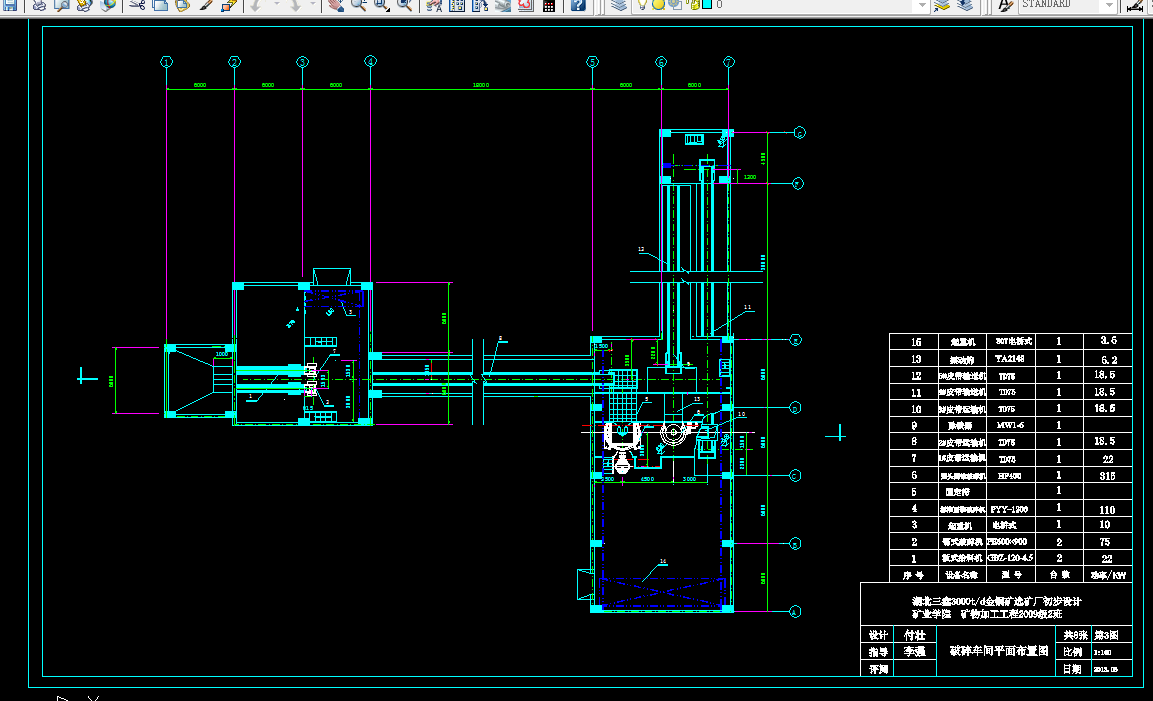Open the Text Style manager icon
1153x701 pixels.
1004,5
